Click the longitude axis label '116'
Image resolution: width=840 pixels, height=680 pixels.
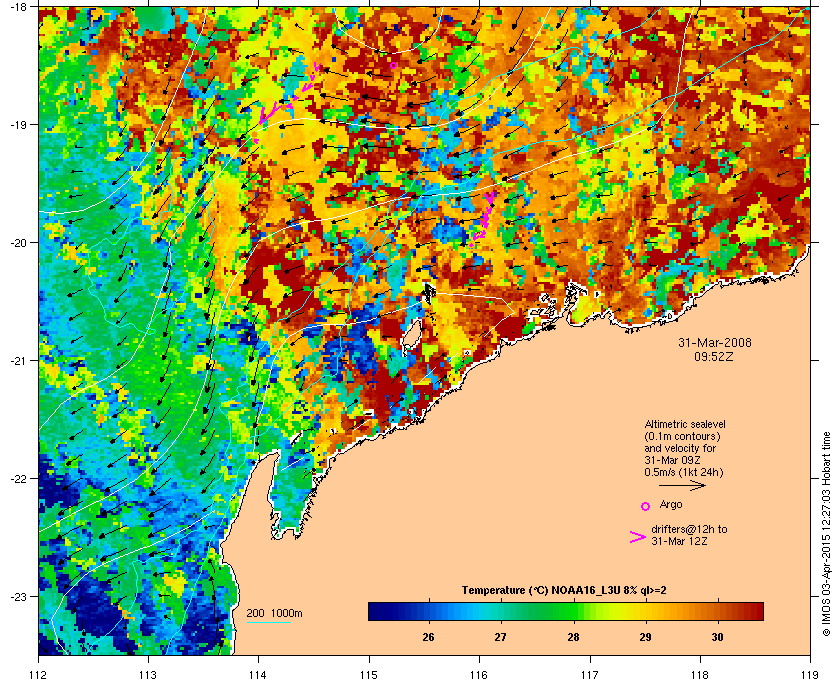[x=479, y=674]
